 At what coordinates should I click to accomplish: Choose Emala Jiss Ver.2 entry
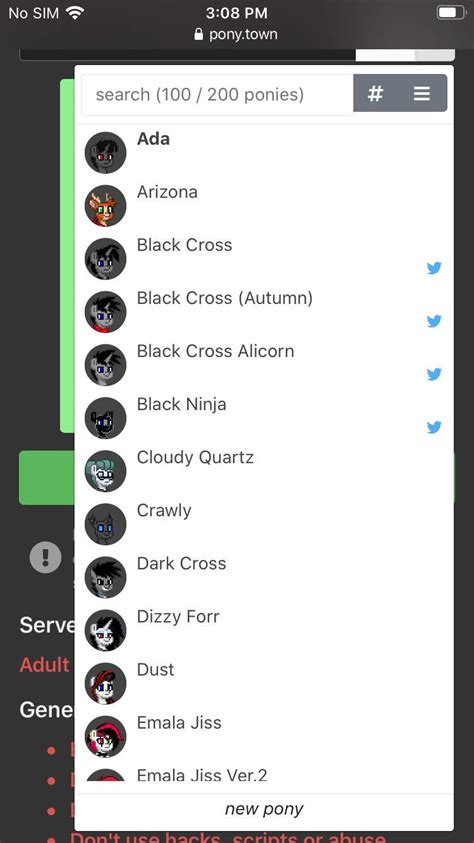264,777
